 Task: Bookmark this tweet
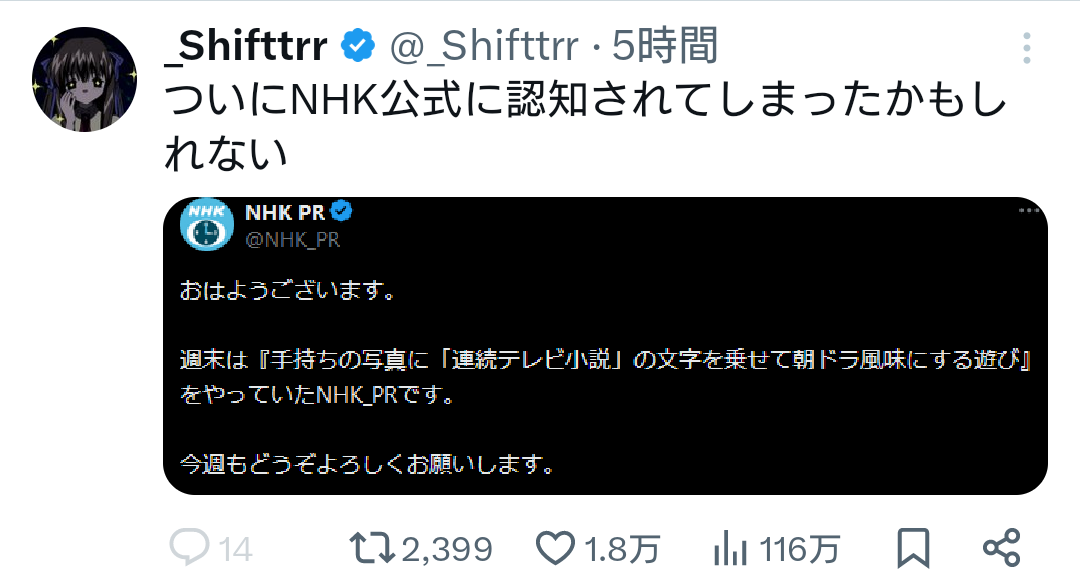(x=912, y=547)
